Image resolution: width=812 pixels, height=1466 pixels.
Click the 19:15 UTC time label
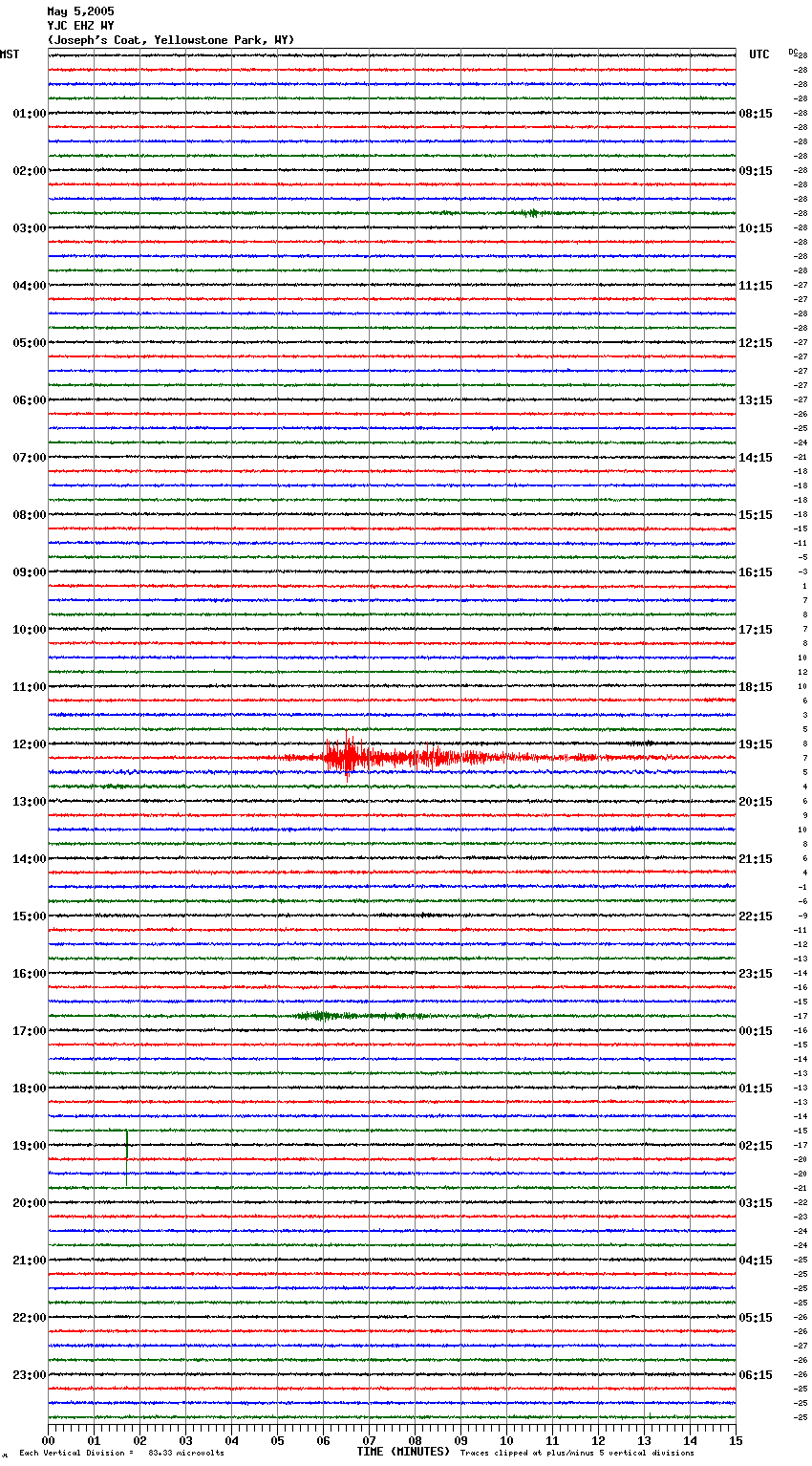coord(756,744)
